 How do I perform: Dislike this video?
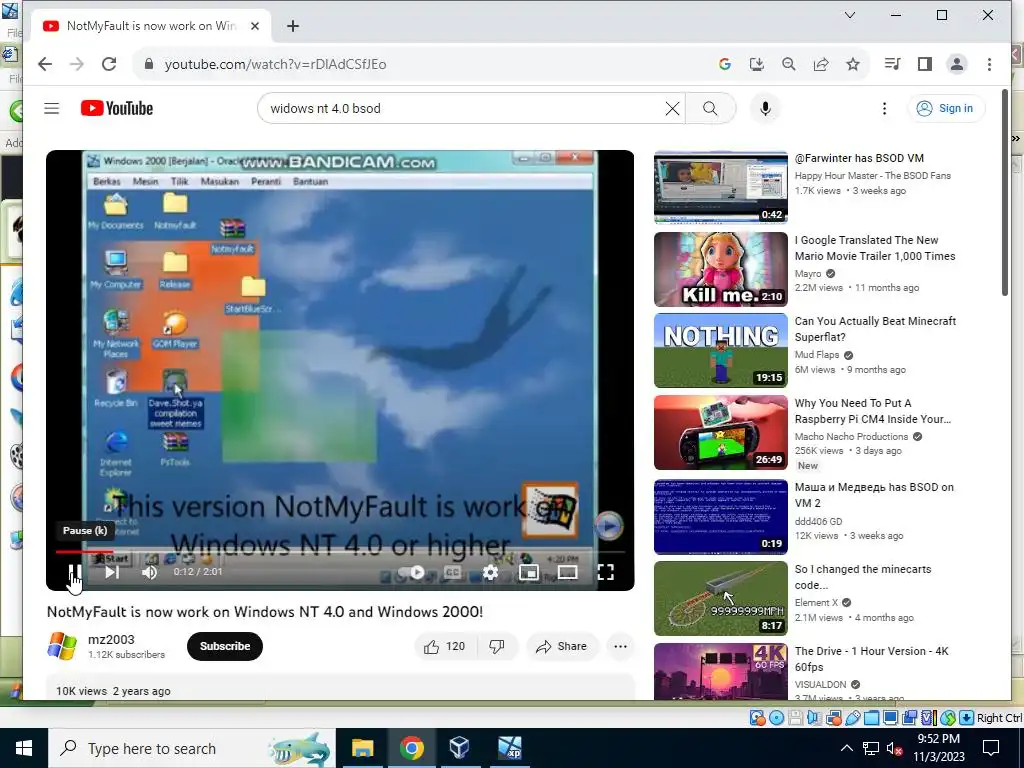[497, 647]
